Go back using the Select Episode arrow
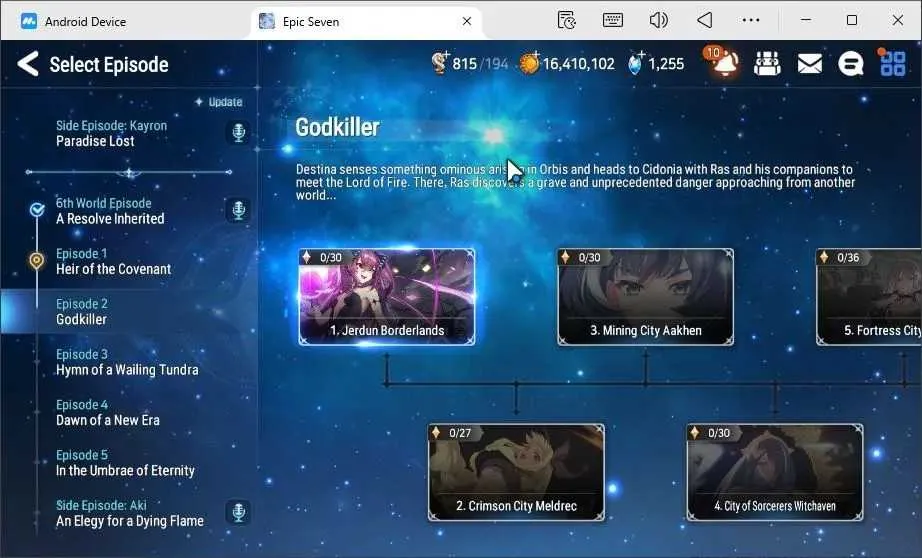Screen dimensions: 922x558 (x=28, y=64)
